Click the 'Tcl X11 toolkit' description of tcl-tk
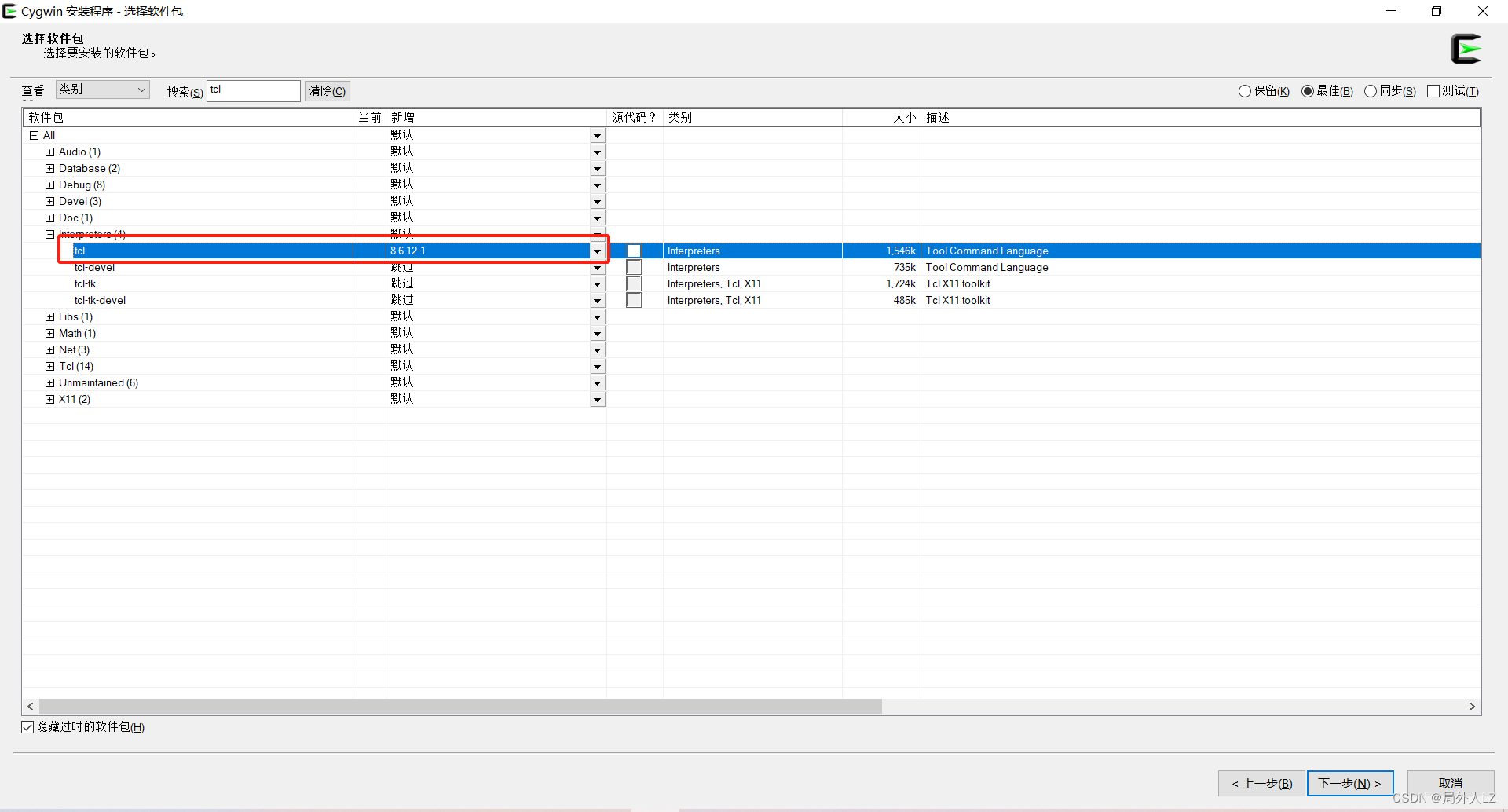This screenshot has height=812, width=1508. point(957,284)
